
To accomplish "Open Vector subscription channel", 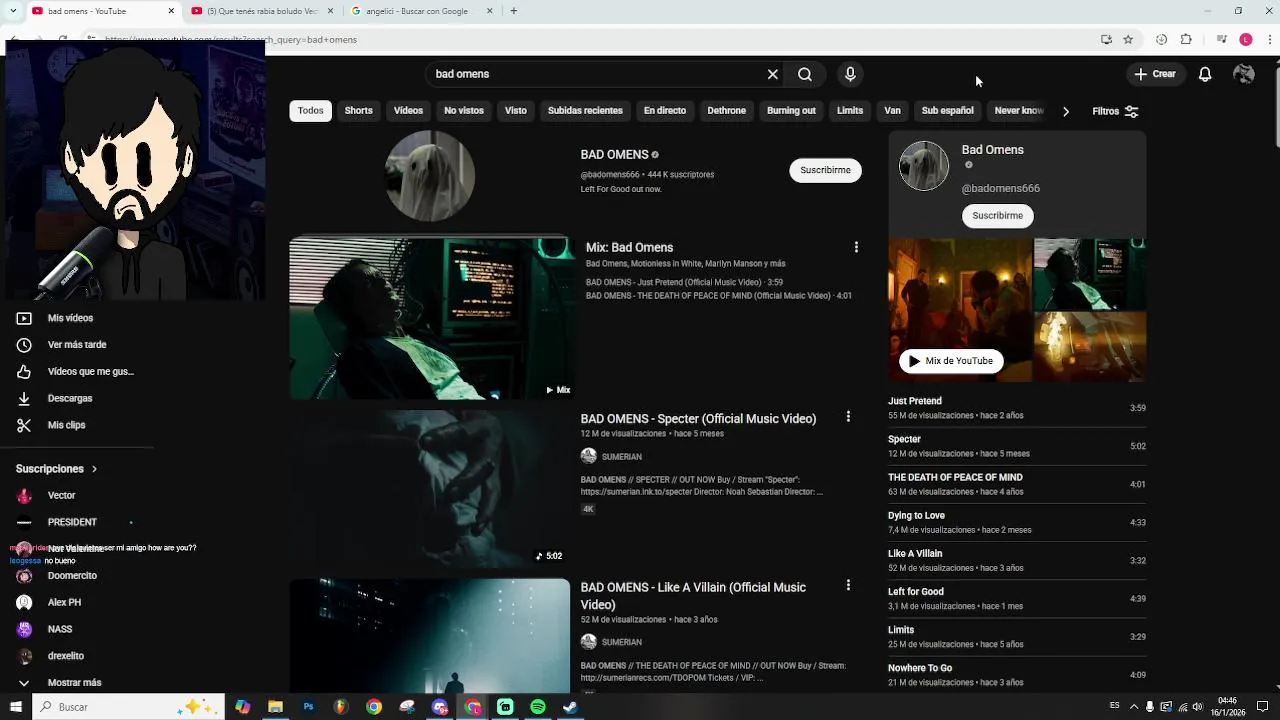I will click(x=62, y=496).
